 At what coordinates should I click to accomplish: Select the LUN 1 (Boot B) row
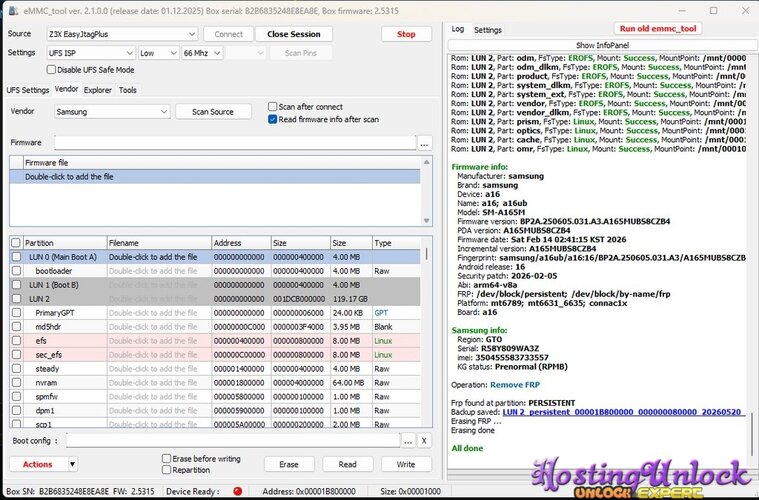pos(214,285)
